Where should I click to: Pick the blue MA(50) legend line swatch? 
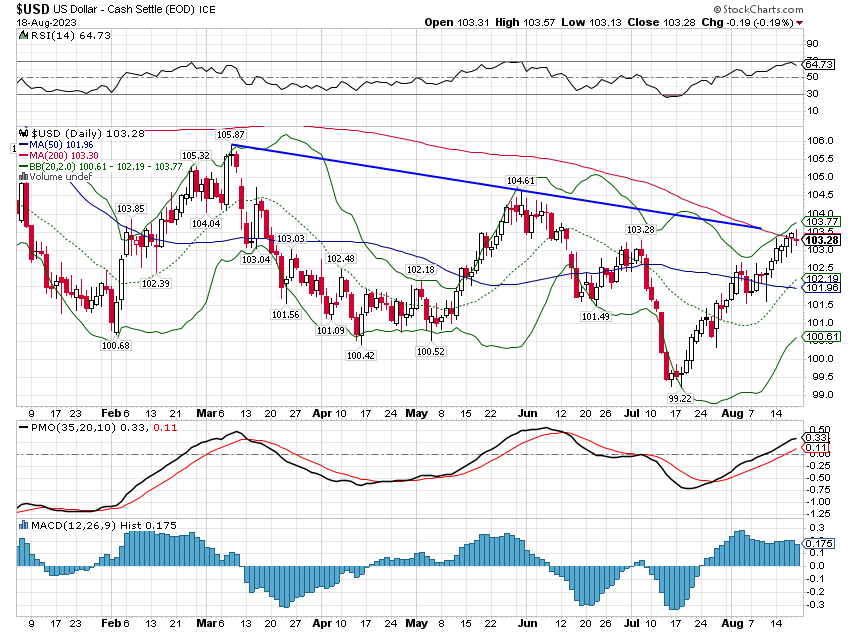23,145
